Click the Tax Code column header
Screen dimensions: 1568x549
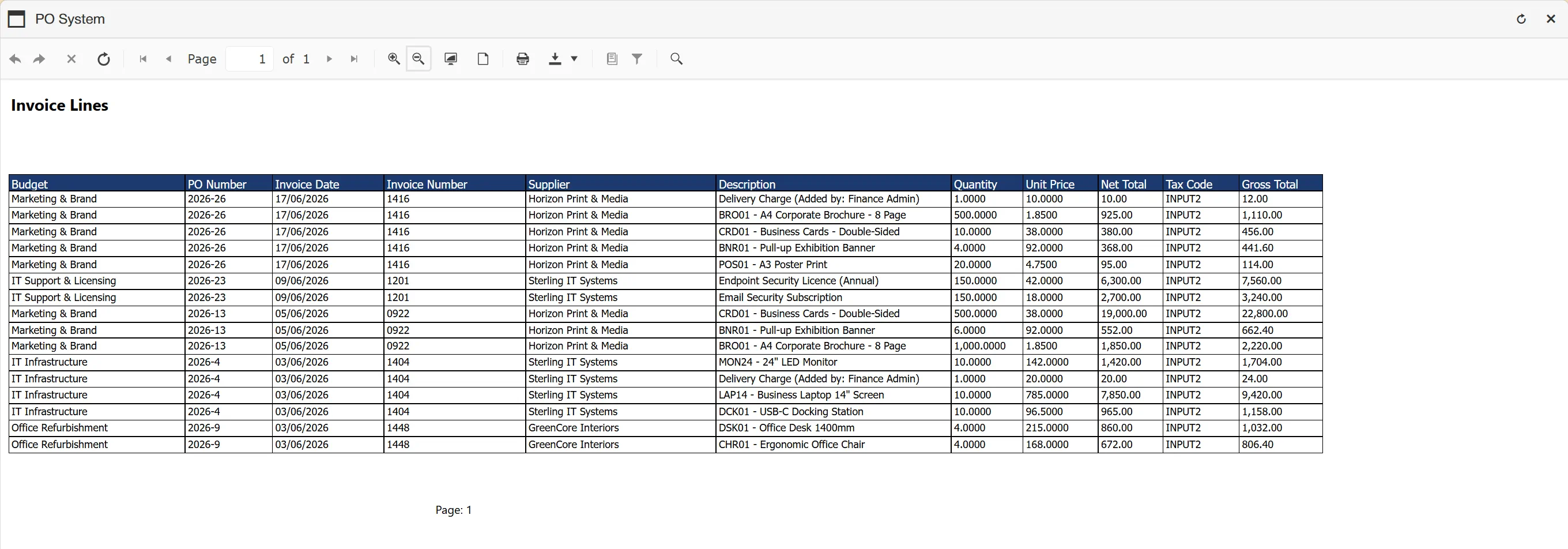[x=1201, y=184]
